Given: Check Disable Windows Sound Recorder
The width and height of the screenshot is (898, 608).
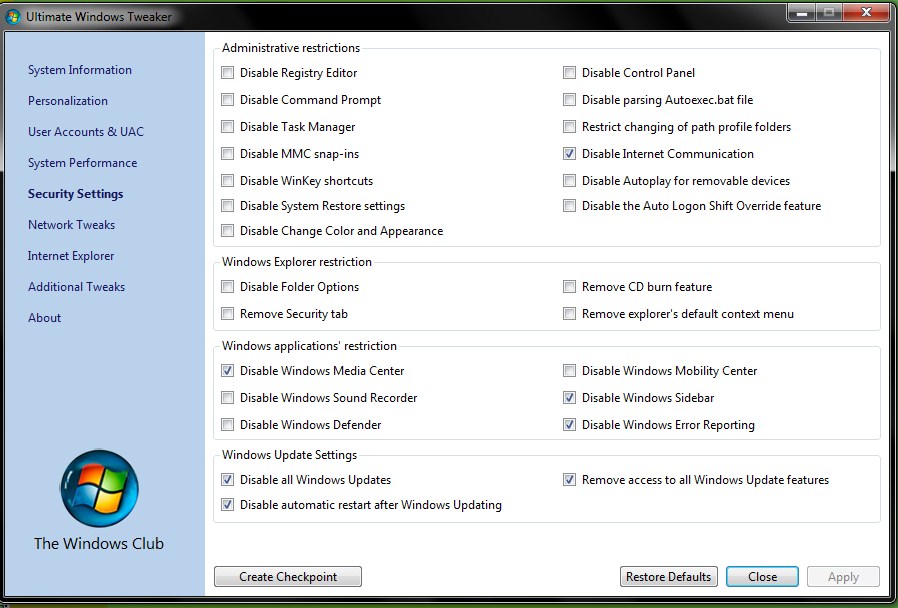Looking at the screenshot, I should pos(227,398).
